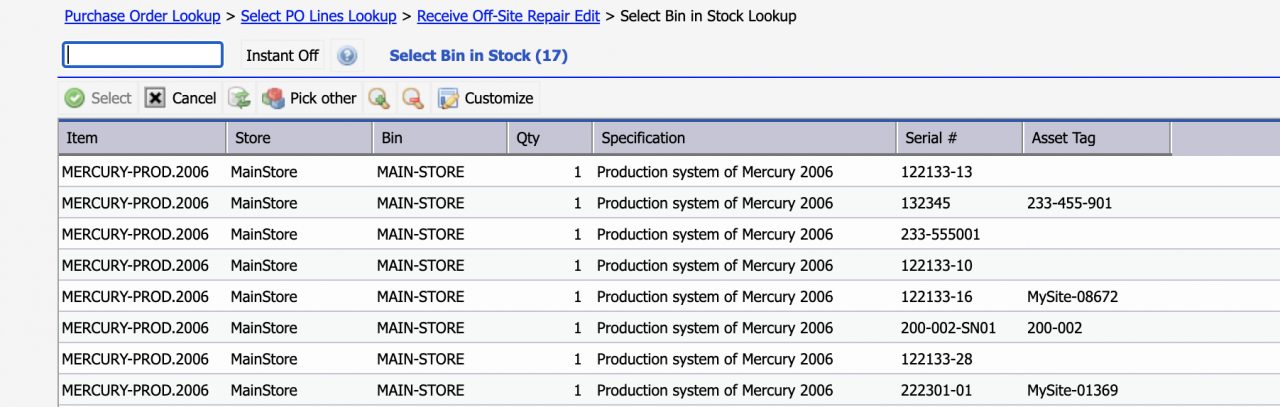Viewport: 1280px width, 407px height.
Task: Click the help question mark icon
Action: [x=347, y=56]
